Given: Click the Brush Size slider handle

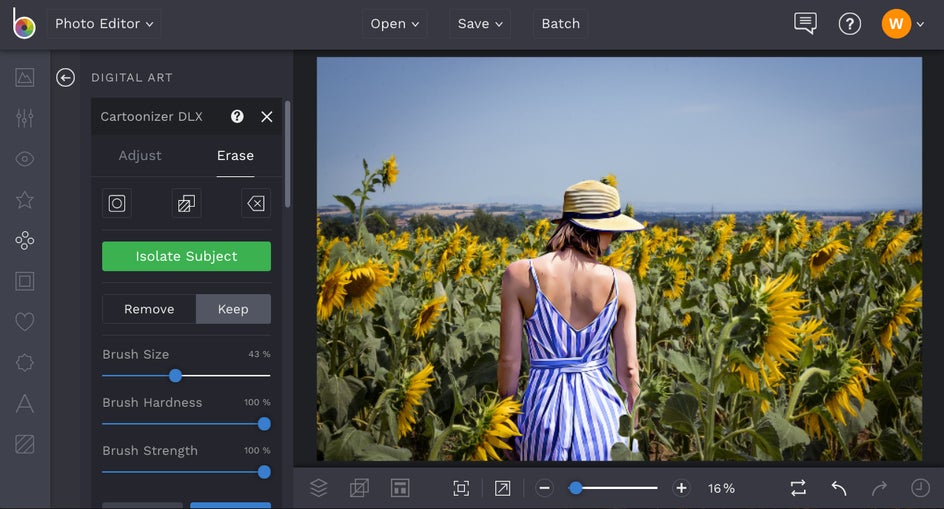Looking at the screenshot, I should (175, 376).
